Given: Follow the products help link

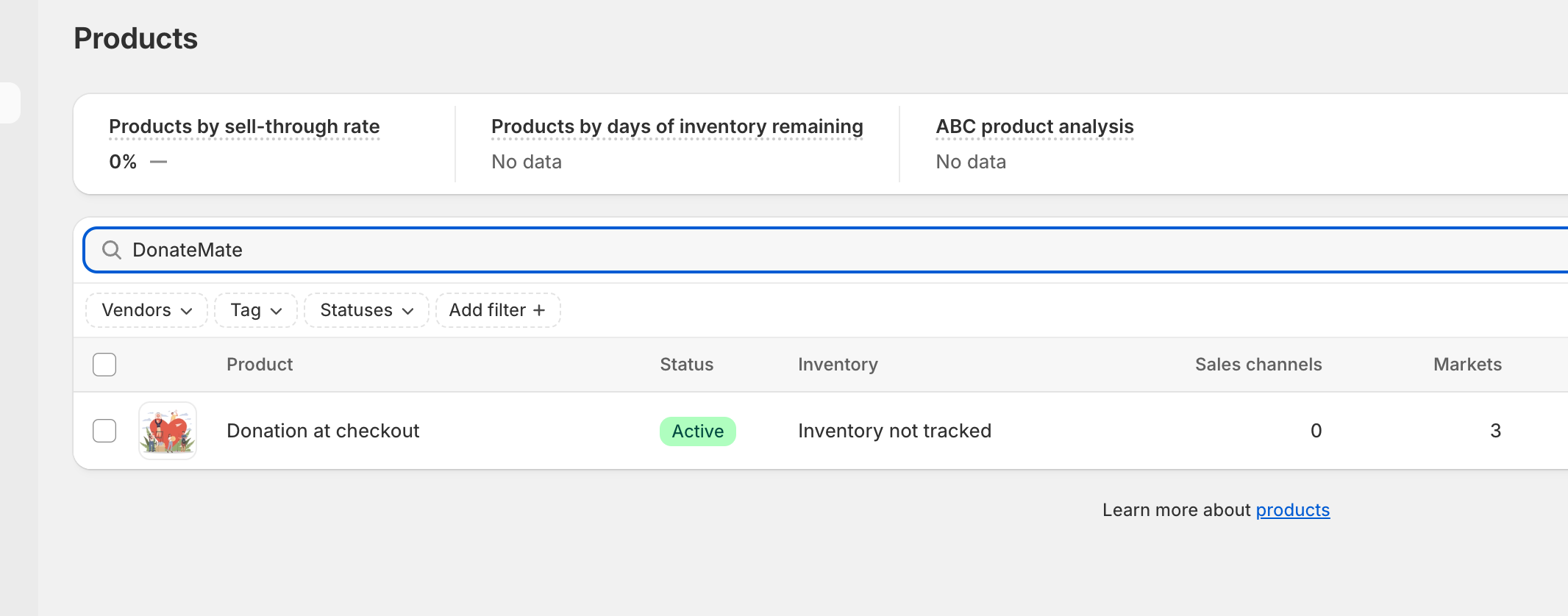Looking at the screenshot, I should 1293,510.
